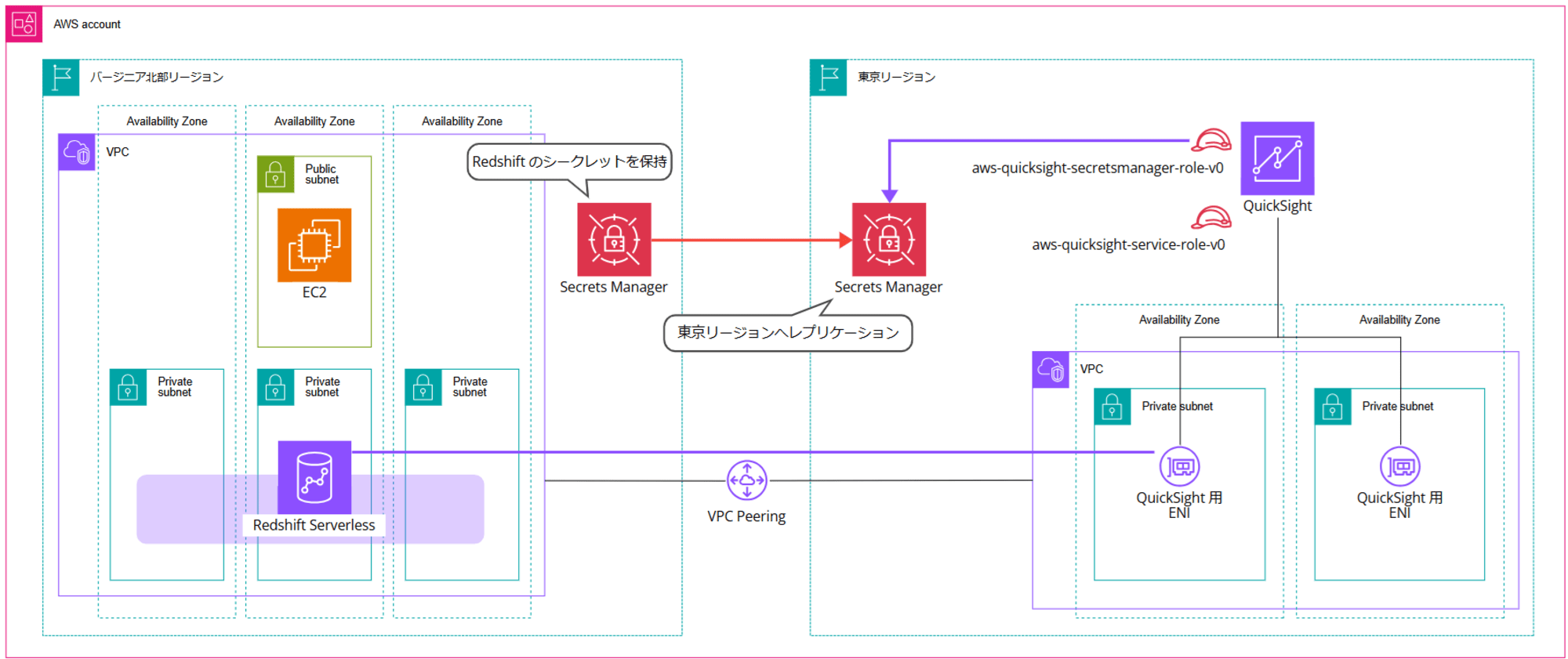Viewport: 1568px width, 659px height.
Task: Select the Public subnet lock icon
Action: pyautogui.click(x=275, y=174)
